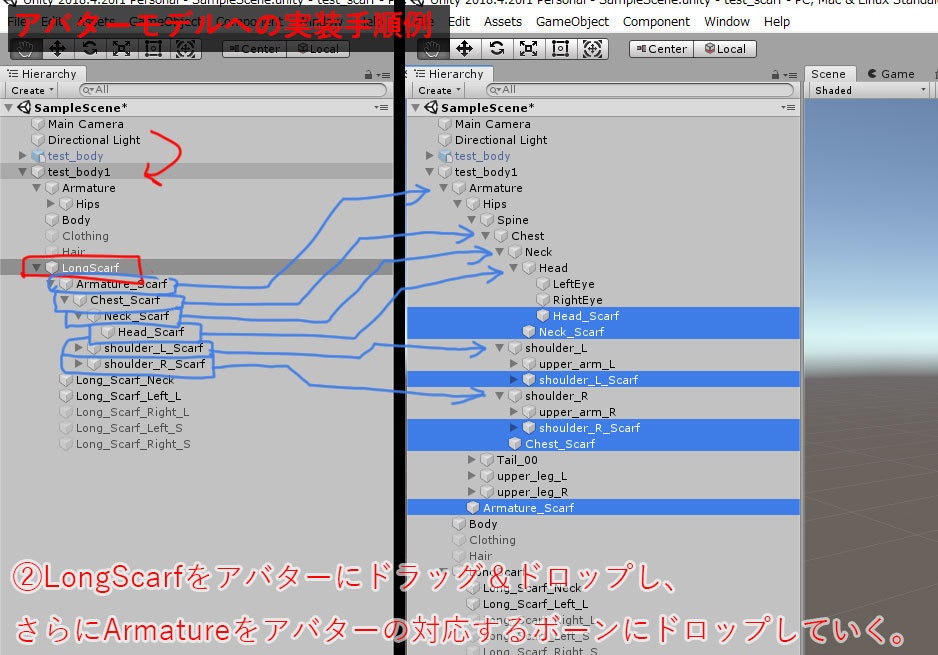Switch to the Scene tab
This screenshot has height=655, width=938.
pos(828,74)
